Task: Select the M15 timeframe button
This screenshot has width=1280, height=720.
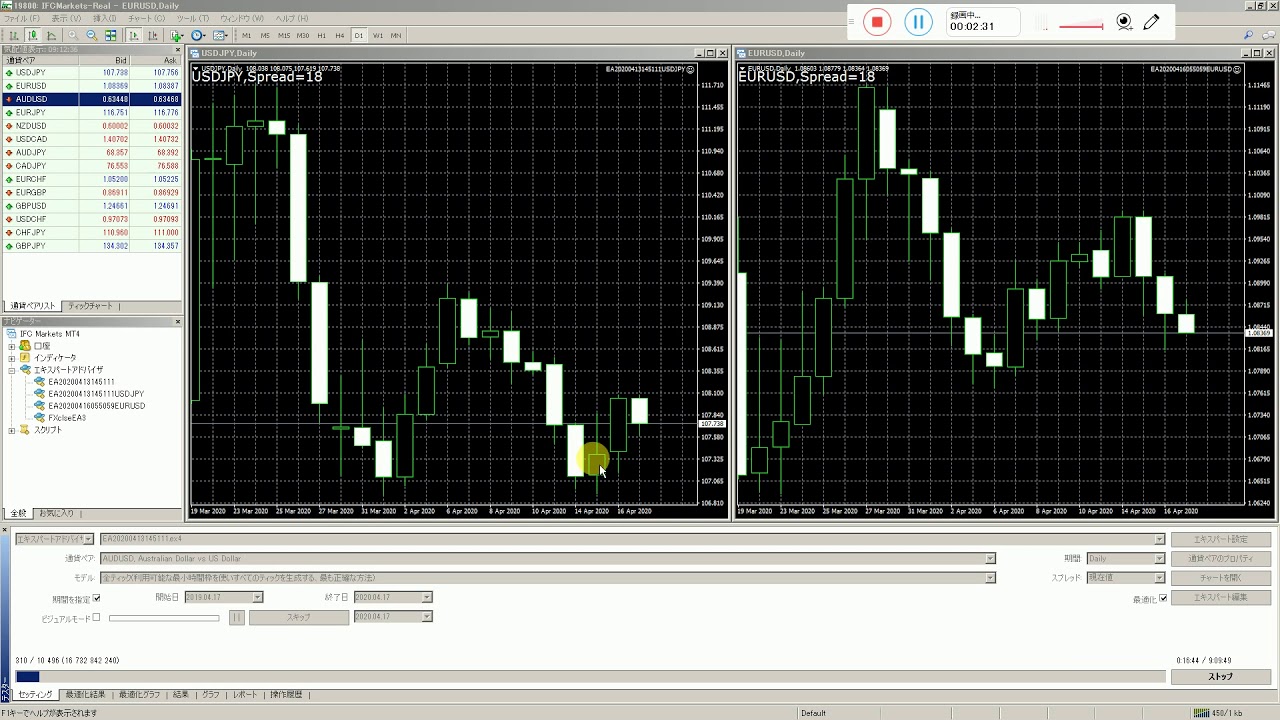Action: tap(284, 35)
